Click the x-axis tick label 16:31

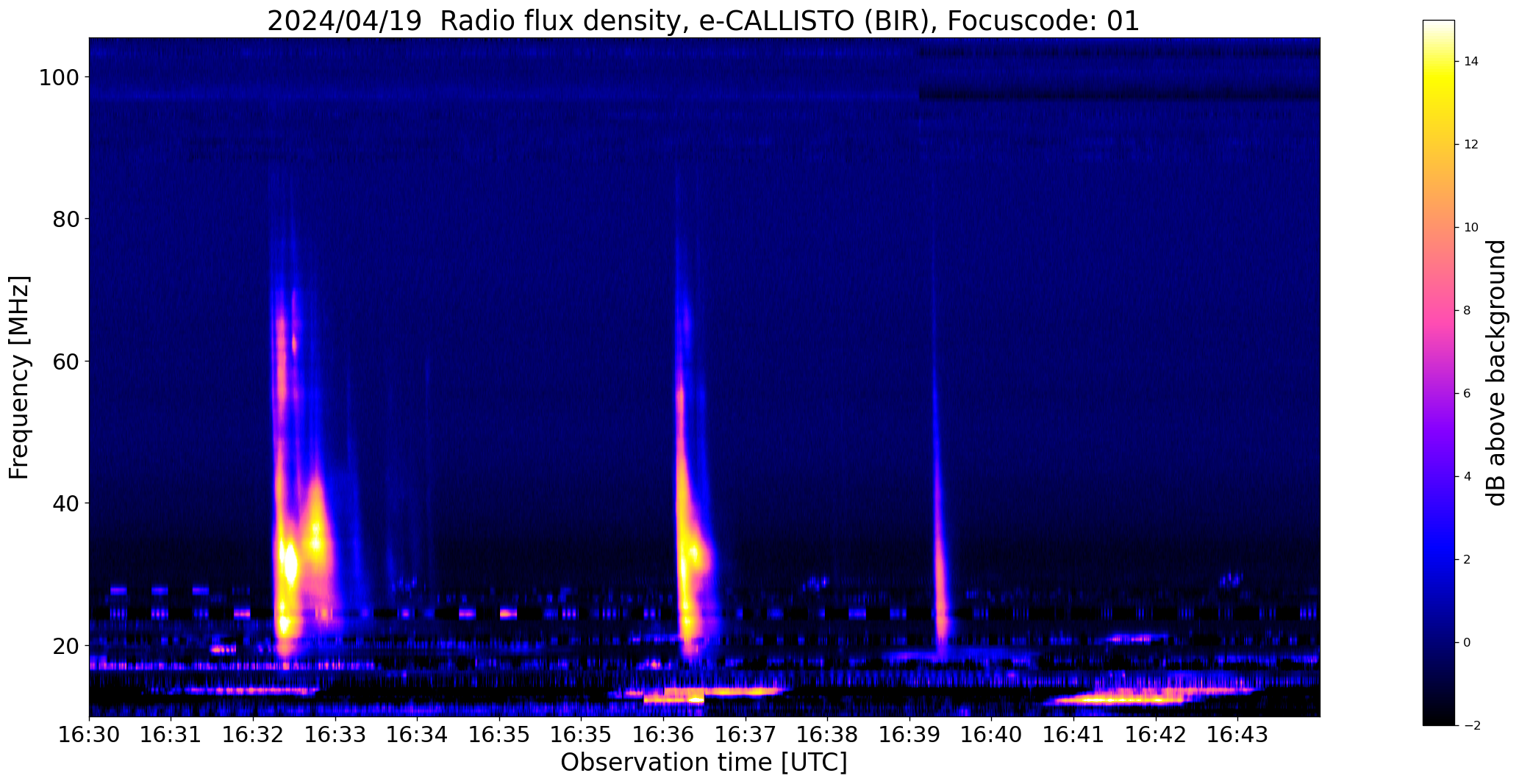(171, 734)
